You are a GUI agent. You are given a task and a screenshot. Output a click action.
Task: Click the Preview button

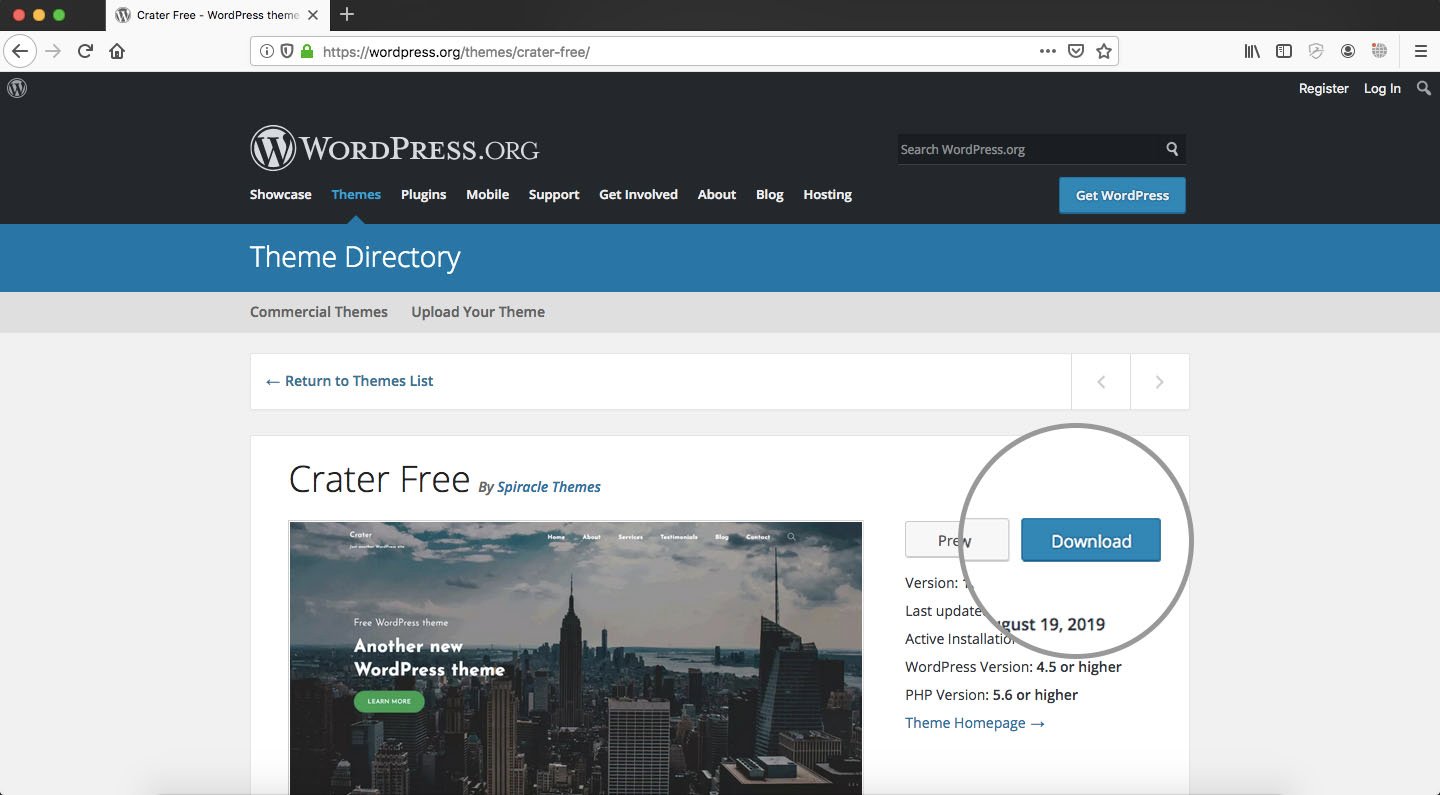(x=957, y=540)
